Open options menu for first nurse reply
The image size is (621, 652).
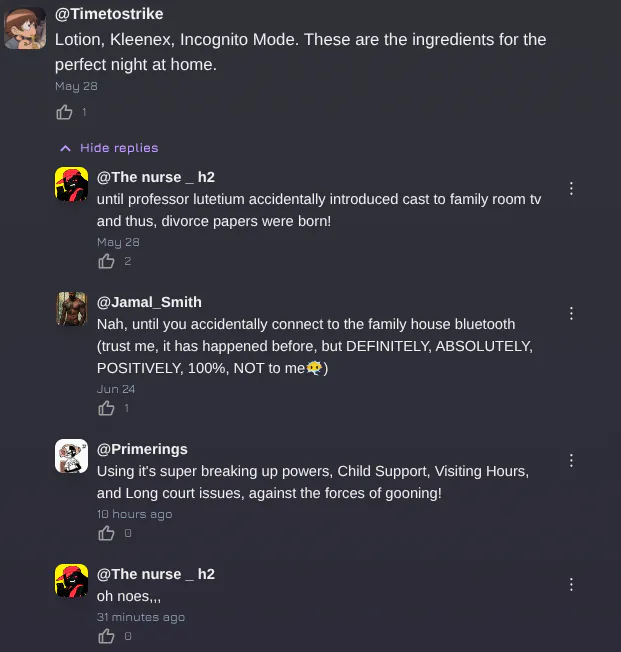[571, 189]
